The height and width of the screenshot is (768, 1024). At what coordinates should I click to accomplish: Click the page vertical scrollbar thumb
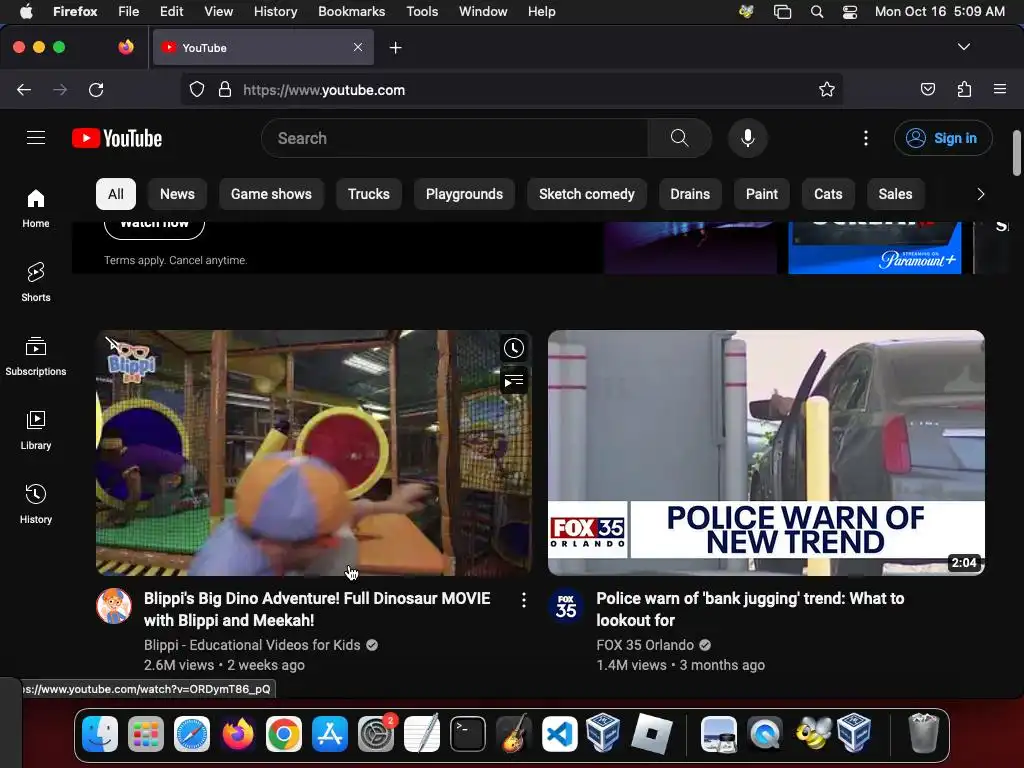[1017, 153]
